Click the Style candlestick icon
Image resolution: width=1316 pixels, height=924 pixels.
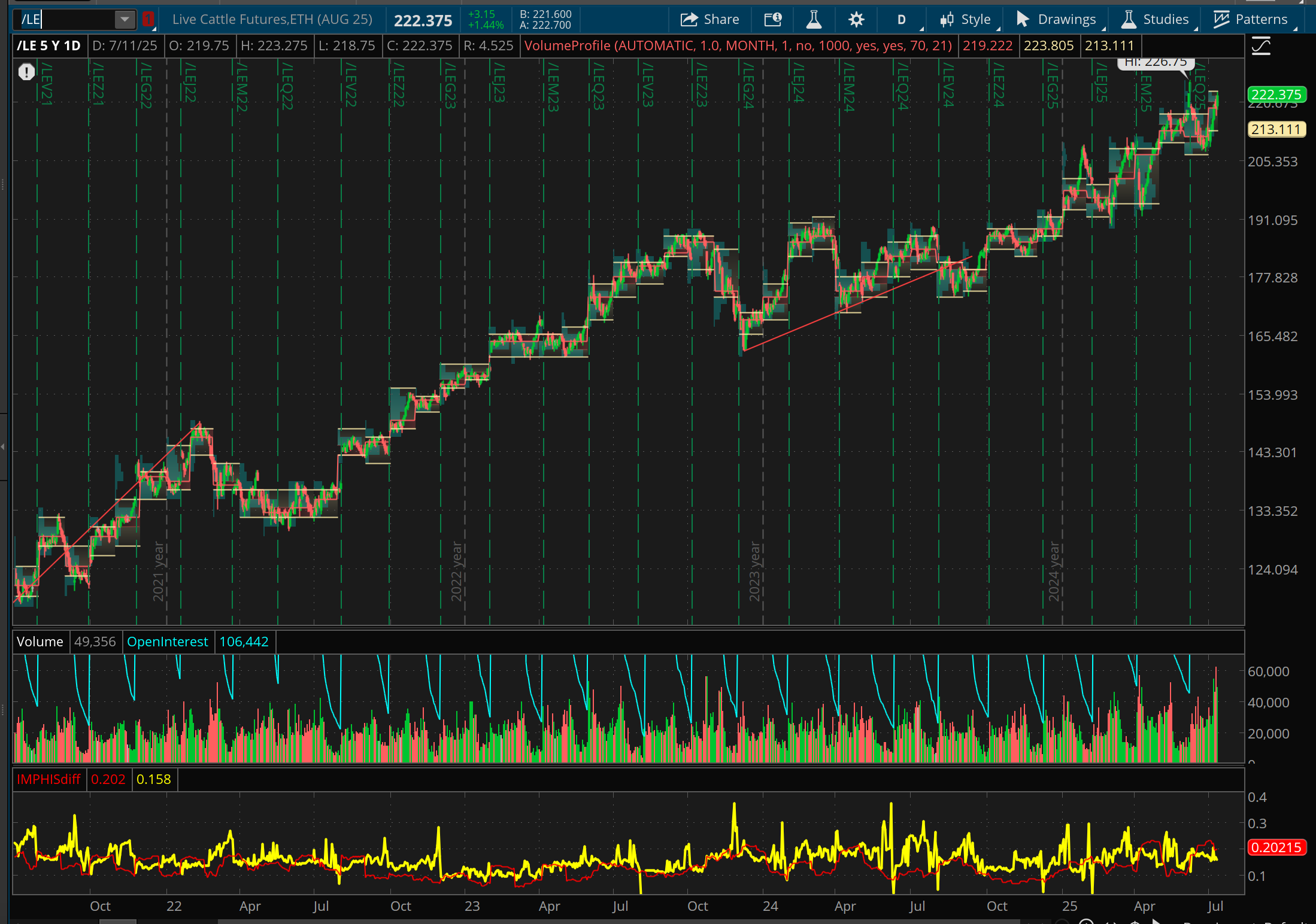click(x=947, y=20)
